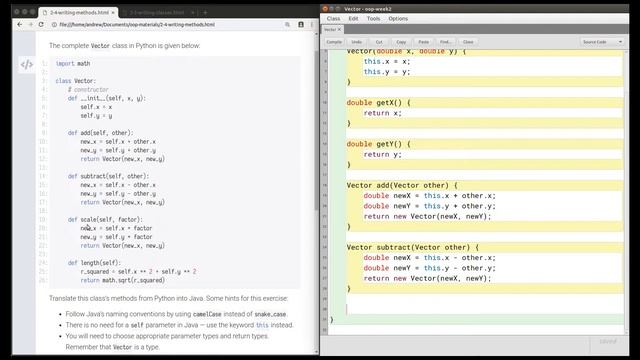Place cursor on the empty line after subtract method
The image size is (640, 360).
click(485, 309)
